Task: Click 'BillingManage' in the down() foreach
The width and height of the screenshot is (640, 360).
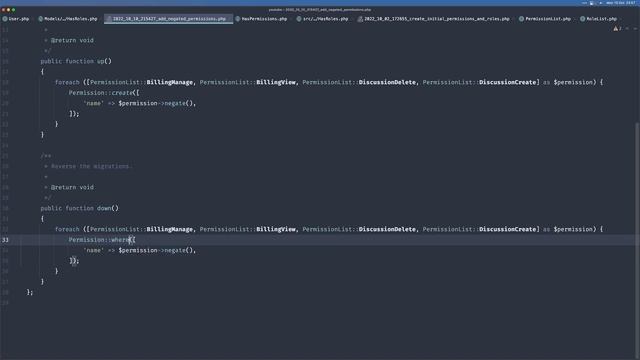Action: [170, 229]
